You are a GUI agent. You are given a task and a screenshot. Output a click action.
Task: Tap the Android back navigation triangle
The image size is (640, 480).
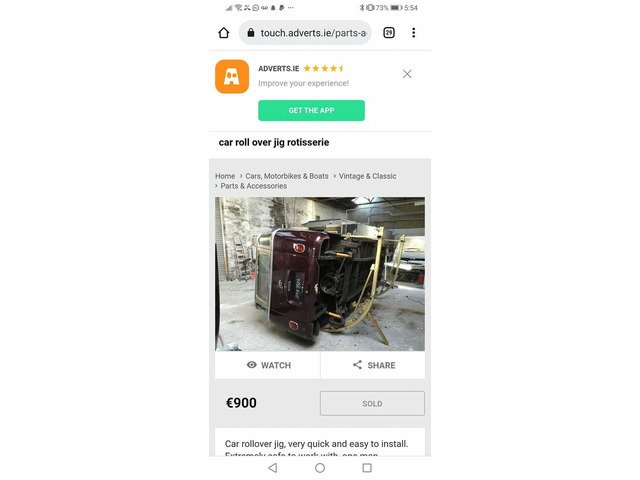point(273,468)
